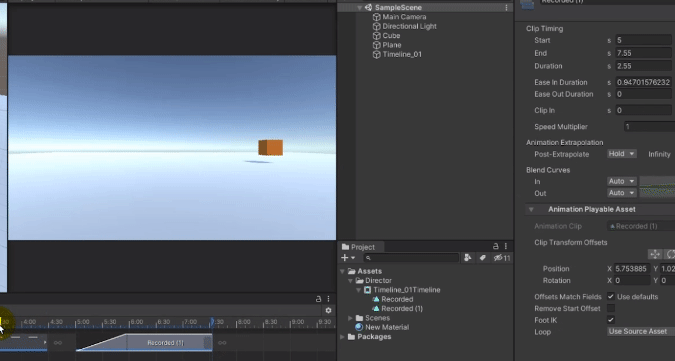Open SampleScene kebab options menu
675x361 pixels.
tap(506, 8)
